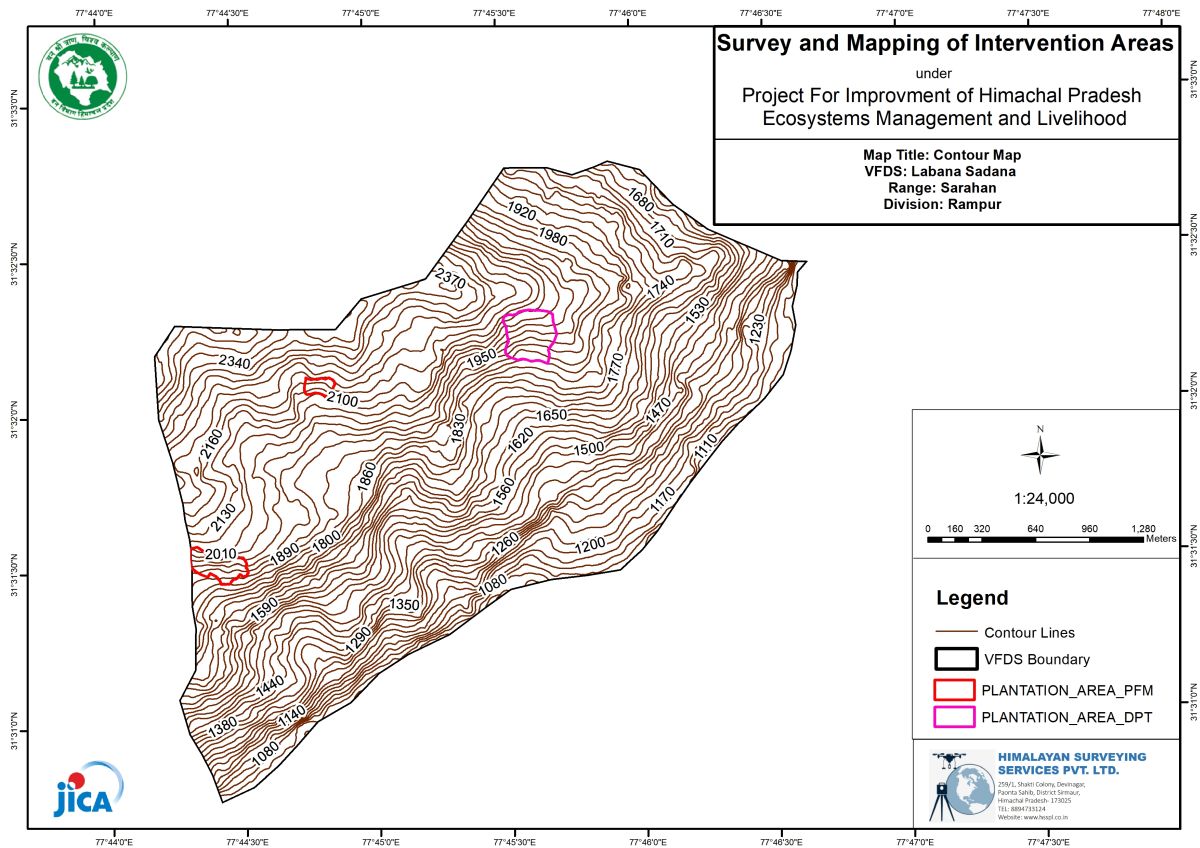1200x848 pixels.
Task: Click the 1680 contour label
Action: point(640,199)
